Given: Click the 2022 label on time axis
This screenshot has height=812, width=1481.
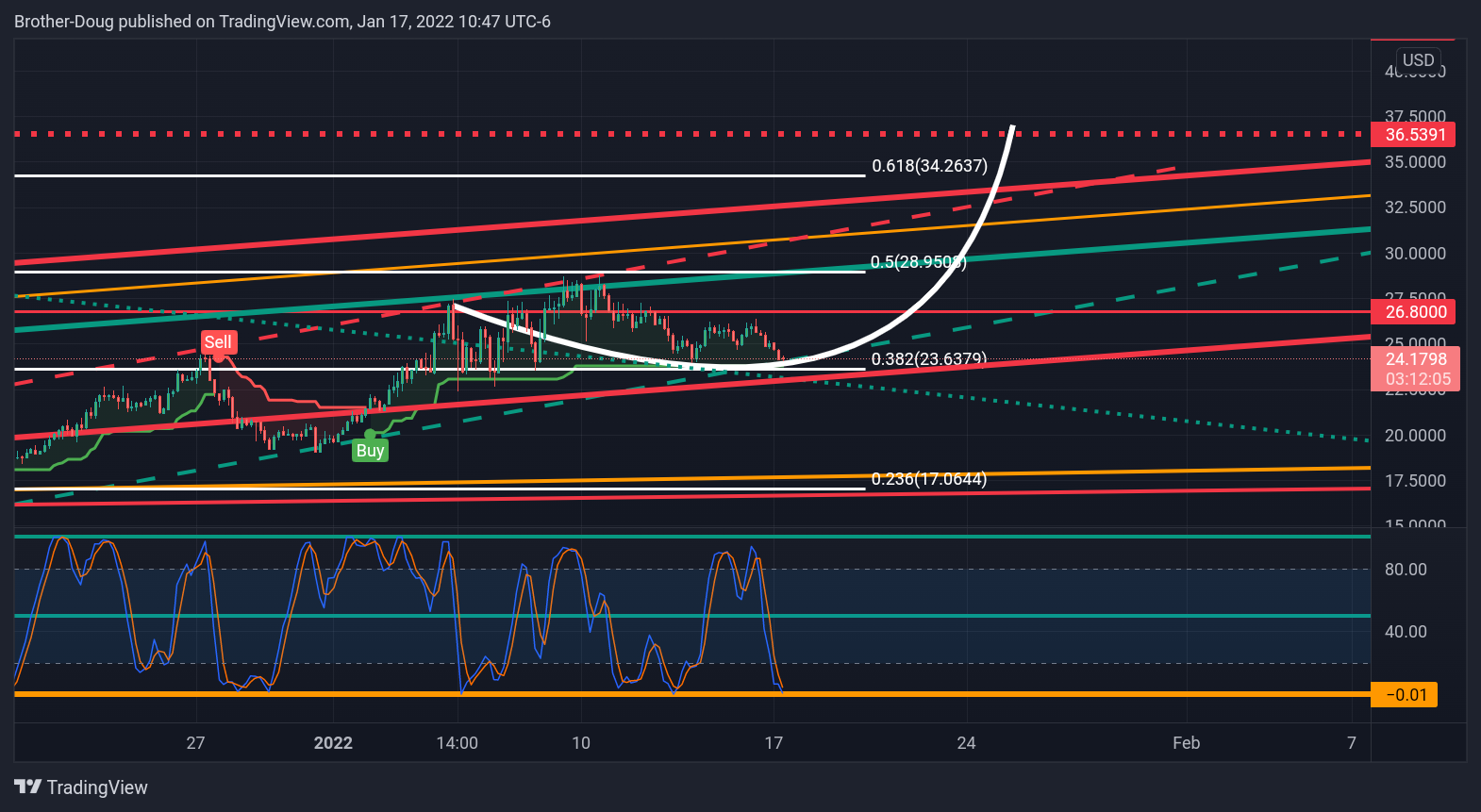Looking at the screenshot, I should coord(333,743).
